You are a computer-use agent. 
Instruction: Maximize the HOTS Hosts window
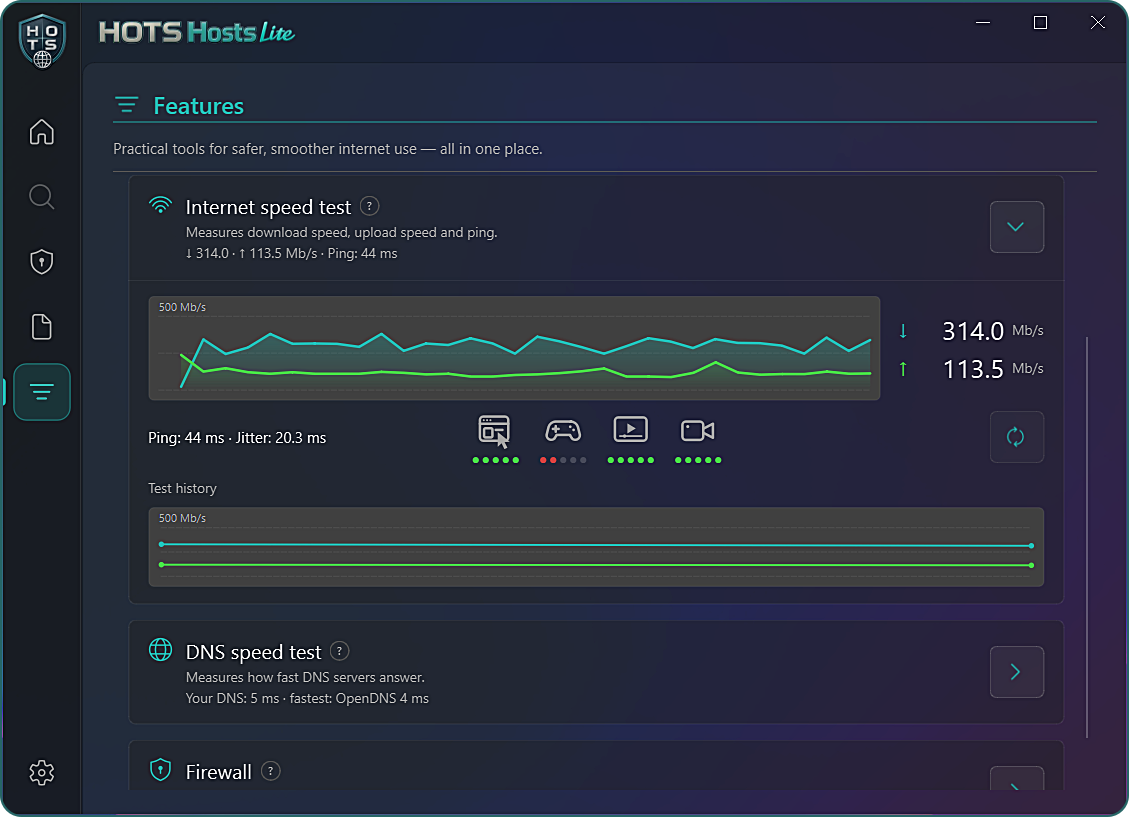tap(1040, 22)
